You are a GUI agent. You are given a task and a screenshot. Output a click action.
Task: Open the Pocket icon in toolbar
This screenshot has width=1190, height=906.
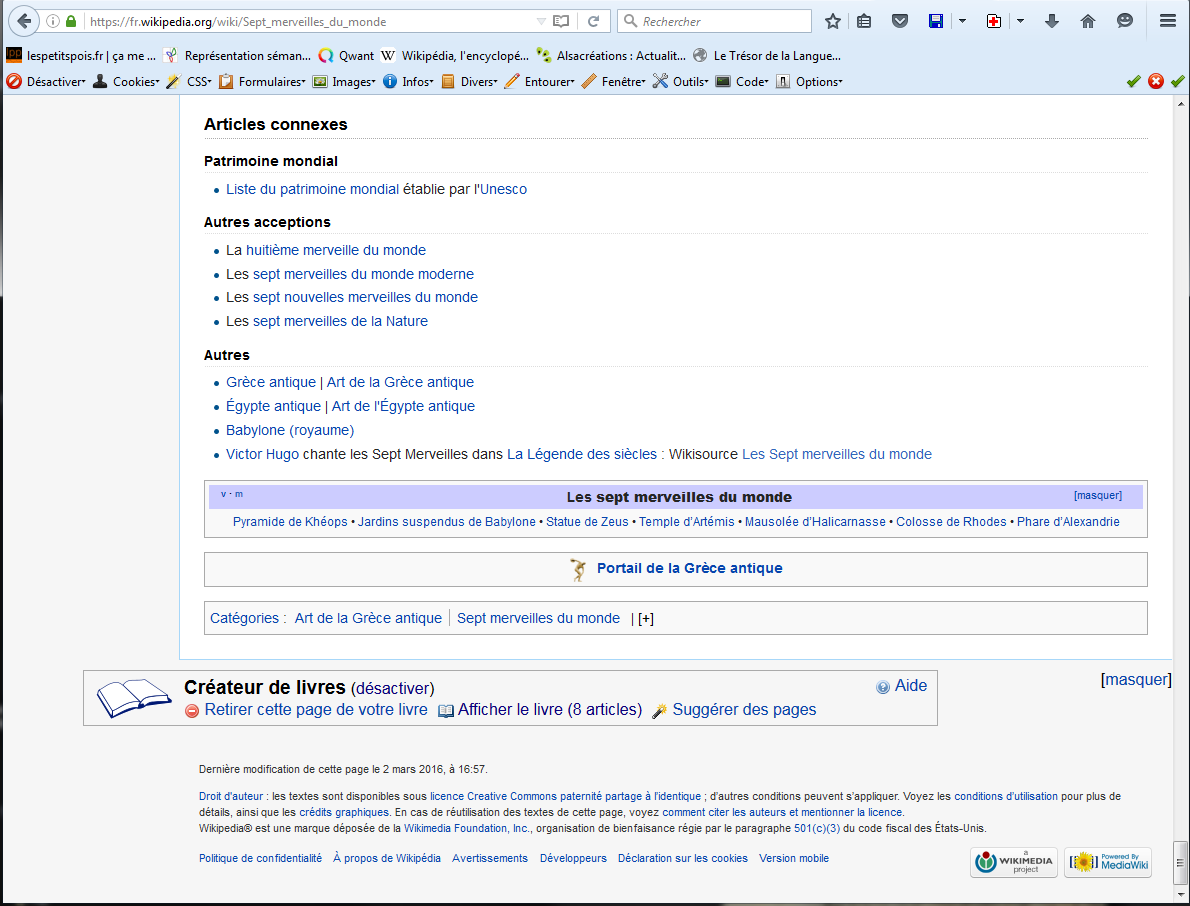pyautogui.click(x=900, y=21)
